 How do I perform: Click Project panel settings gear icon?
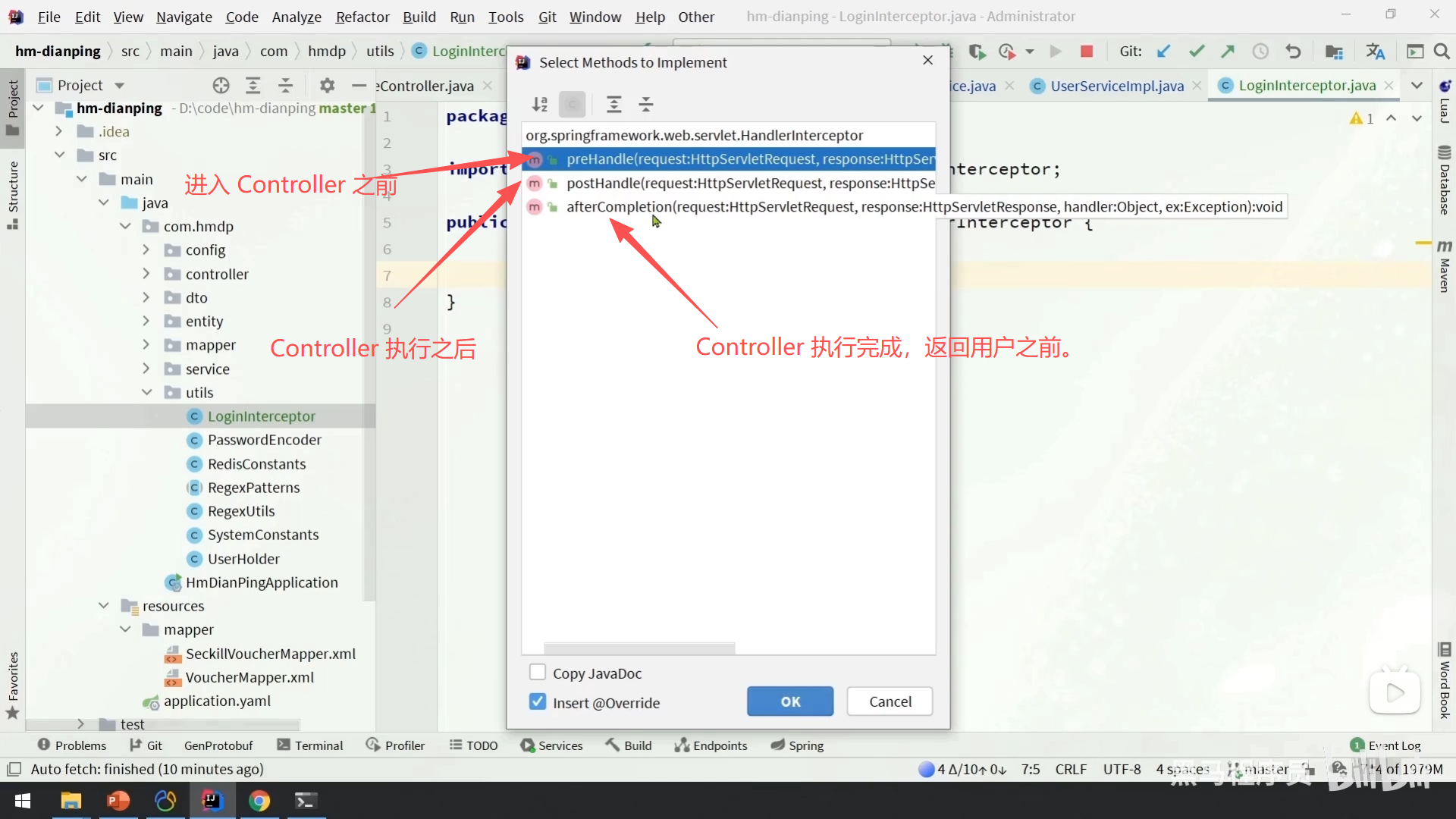pos(327,85)
